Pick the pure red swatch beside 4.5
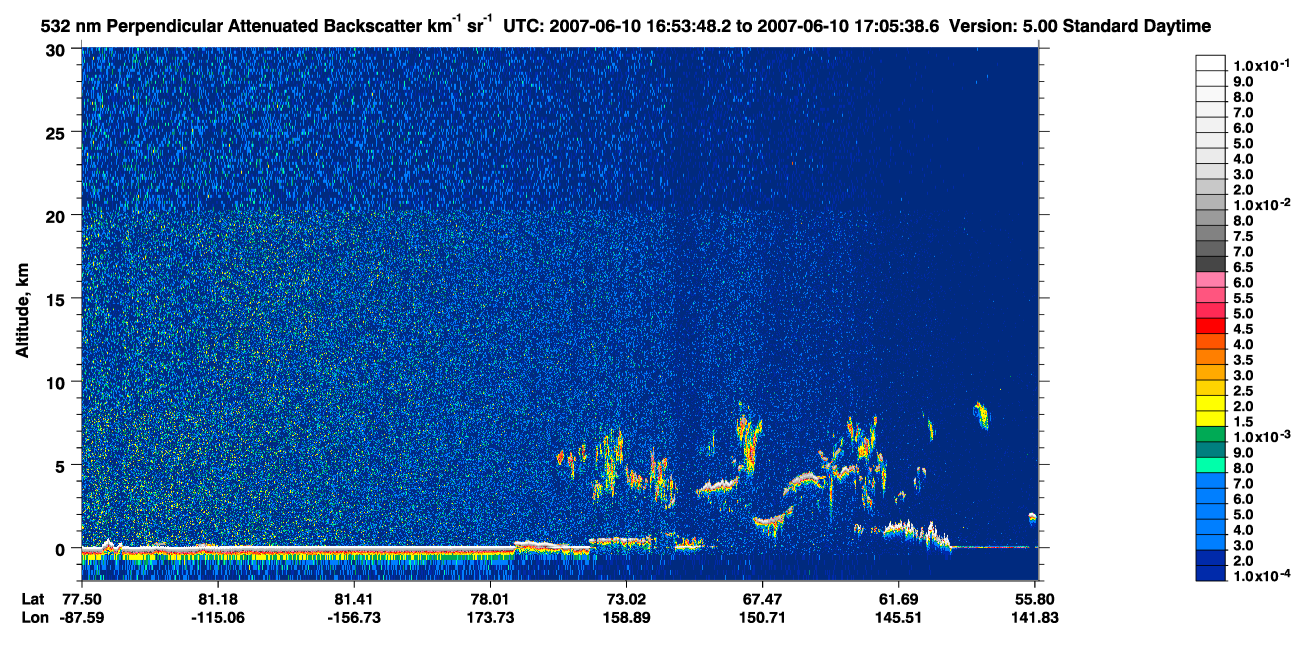Image resolution: width=1300 pixels, height=667 pixels. (1210, 325)
